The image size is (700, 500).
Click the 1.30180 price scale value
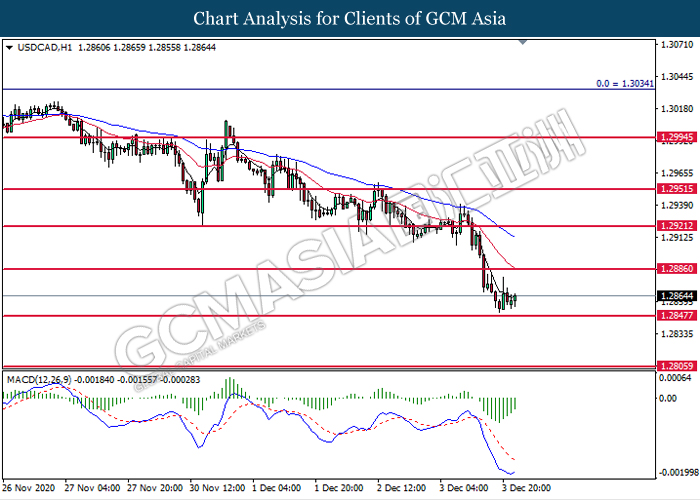[677, 108]
